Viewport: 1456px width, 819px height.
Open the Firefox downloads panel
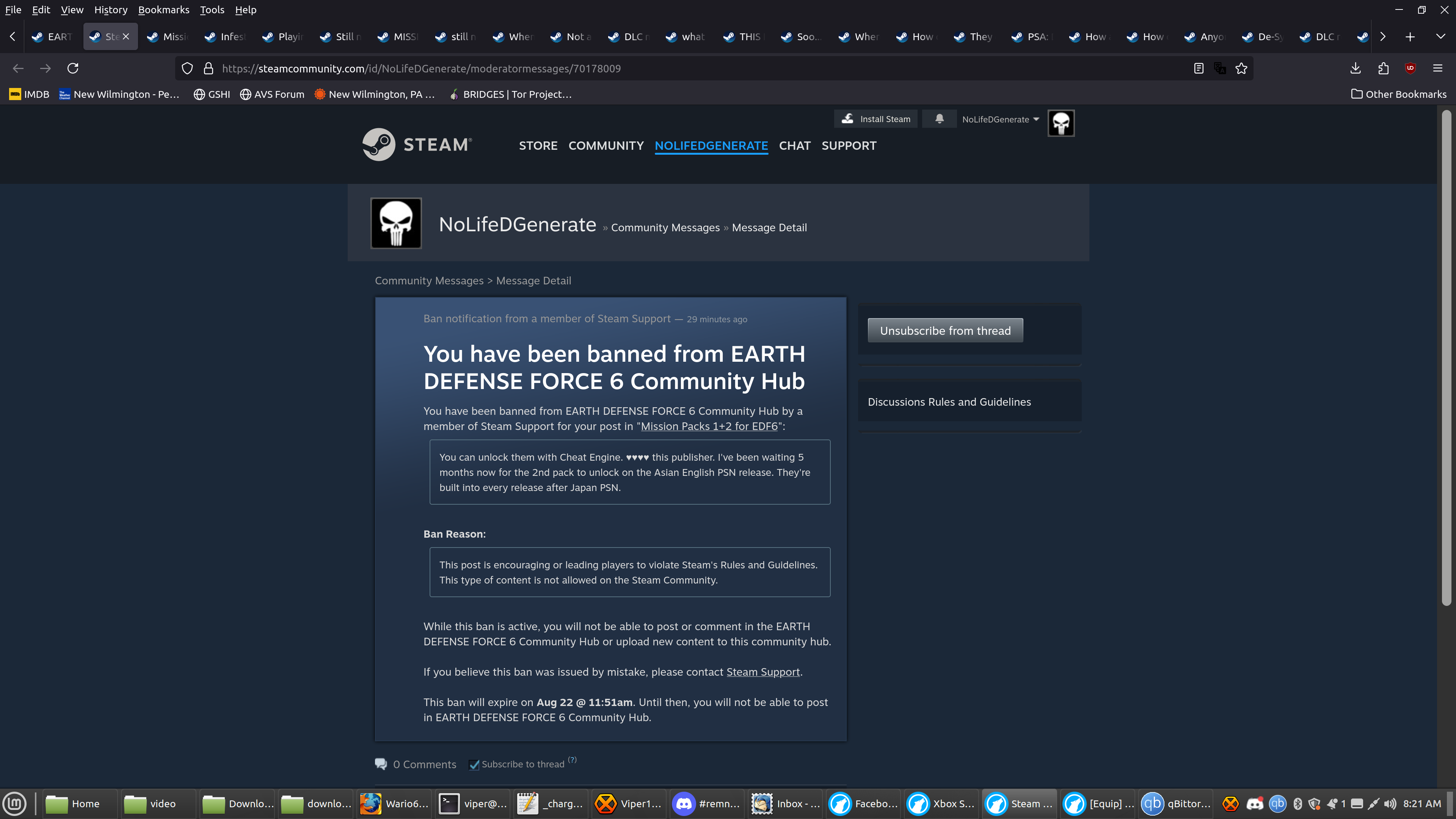click(1356, 68)
